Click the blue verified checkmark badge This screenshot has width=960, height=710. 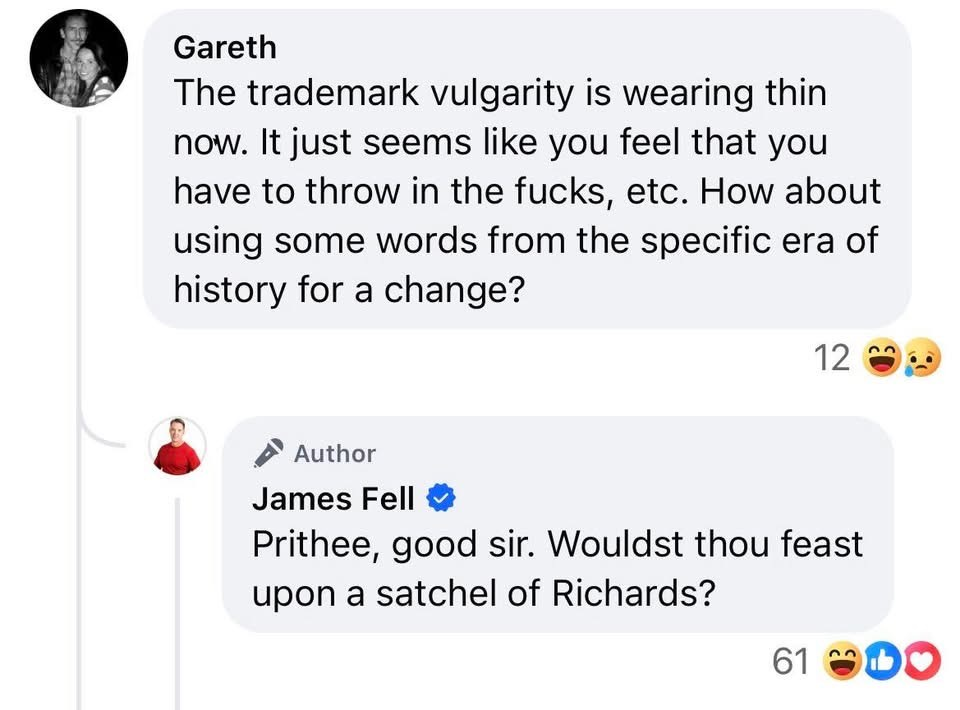coord(443,497)
